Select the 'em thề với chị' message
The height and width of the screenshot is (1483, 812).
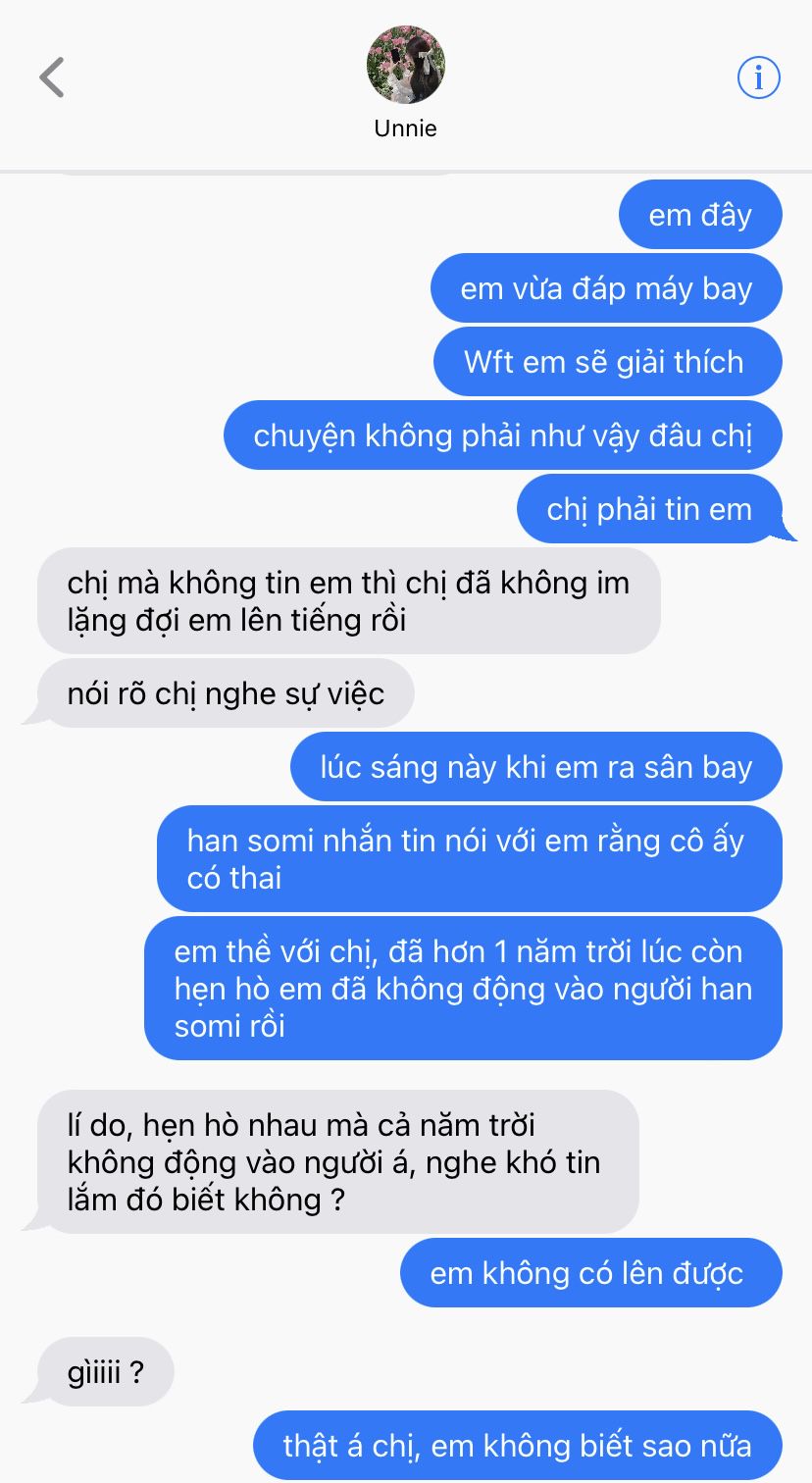tap(463, 989)
